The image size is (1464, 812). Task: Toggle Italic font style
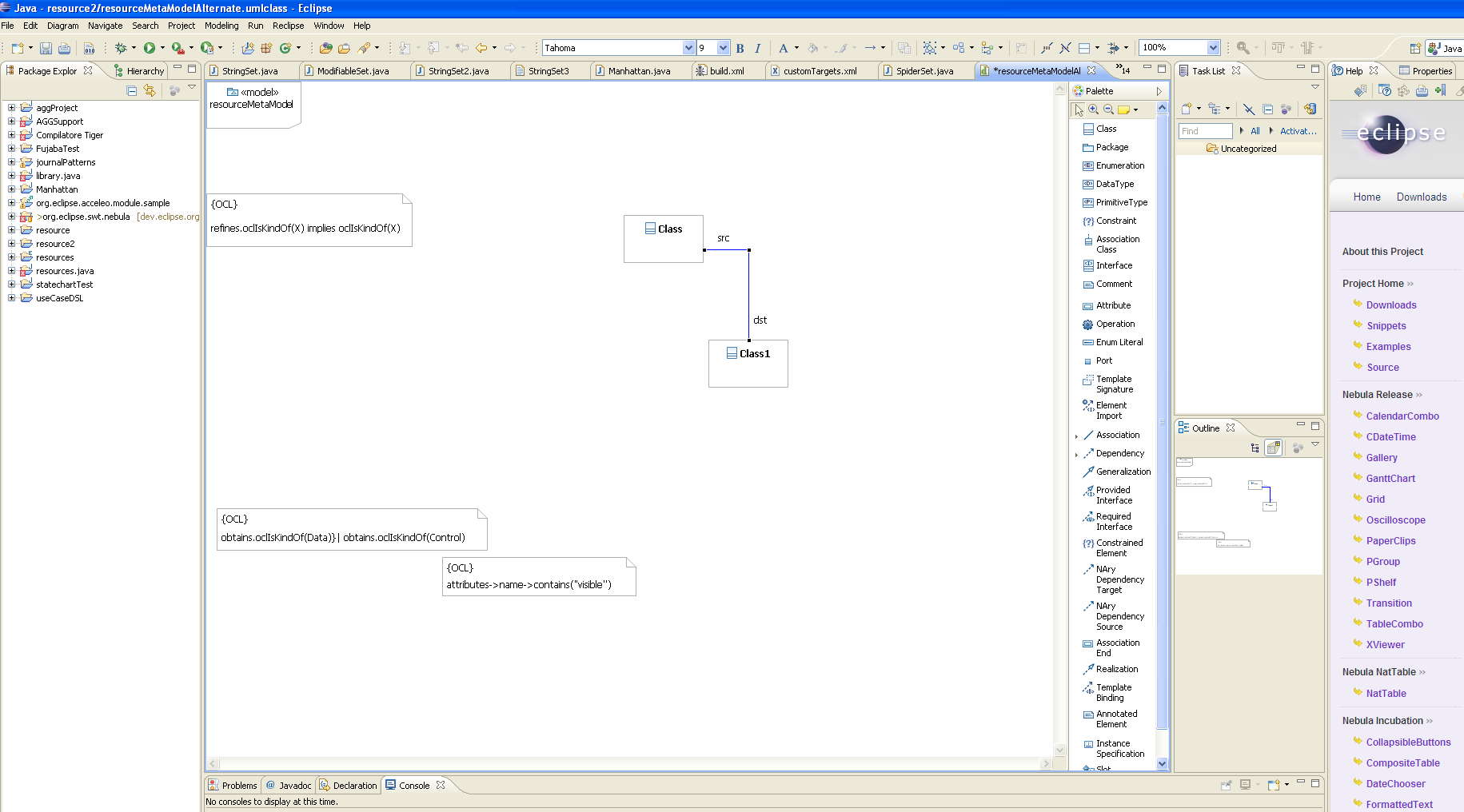pyautogui.click(x=757, y=48)
